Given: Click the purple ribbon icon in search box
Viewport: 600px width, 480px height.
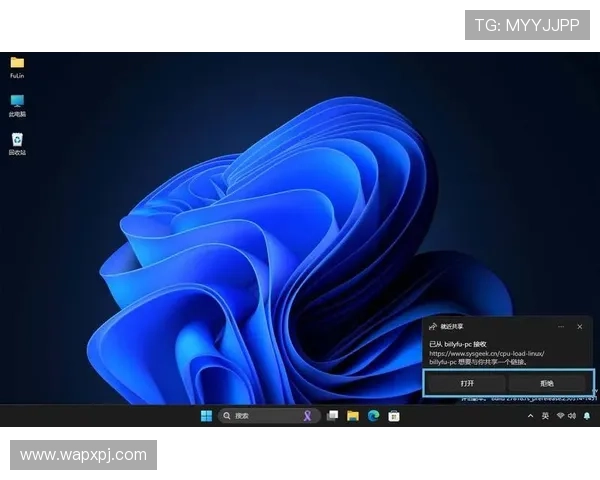Looking at the screenshot, I should point(309,416).
